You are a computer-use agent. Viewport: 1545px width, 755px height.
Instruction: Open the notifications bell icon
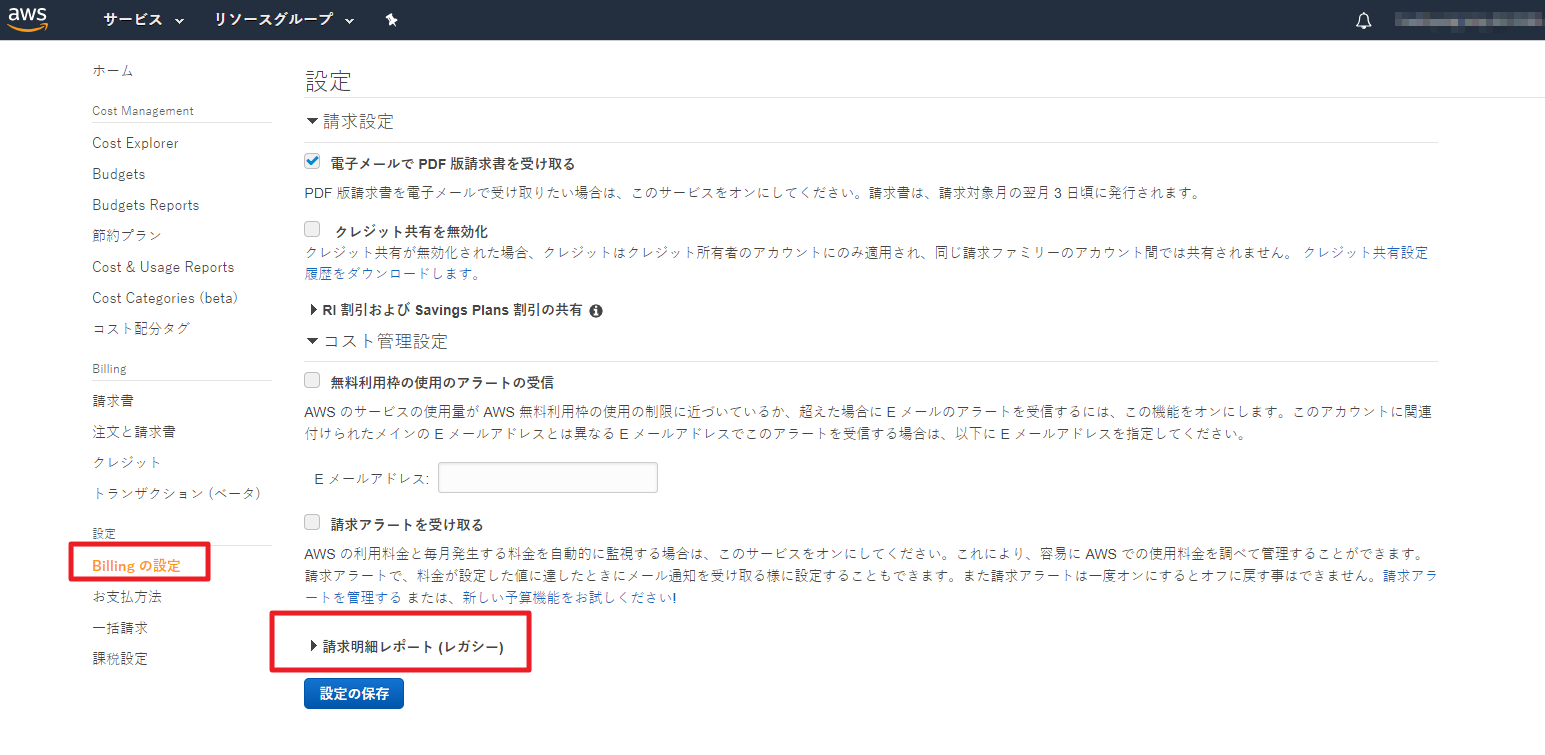pyautogui.click(x=1363, y=21)
